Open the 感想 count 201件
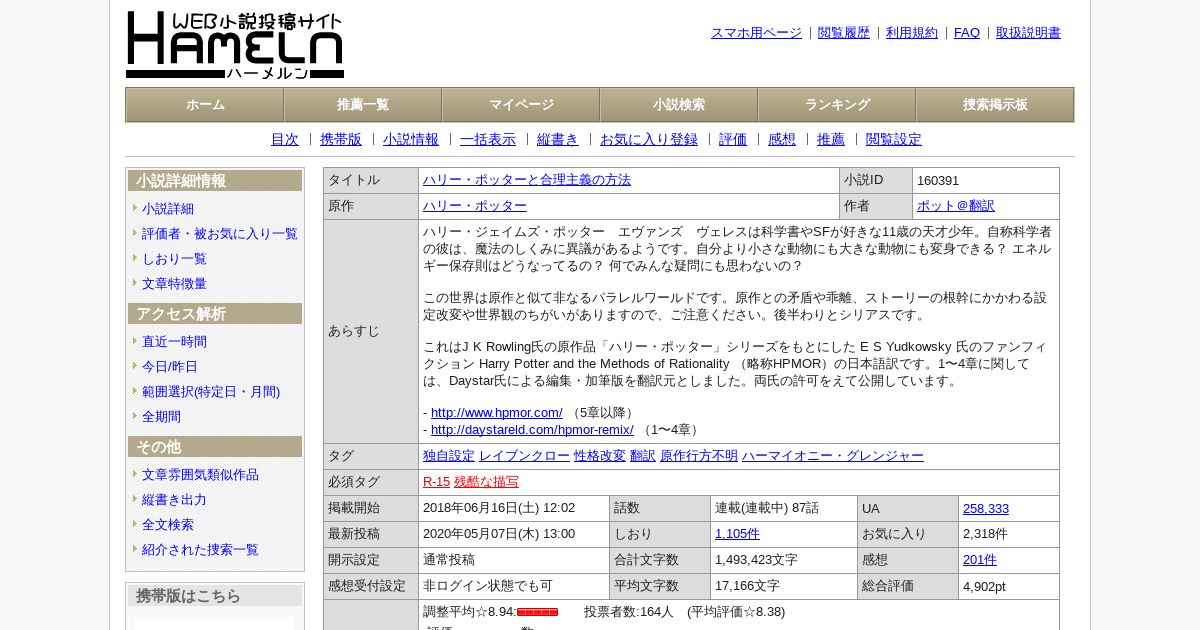This screenshot has width=1200, height=630. point(980,561)
